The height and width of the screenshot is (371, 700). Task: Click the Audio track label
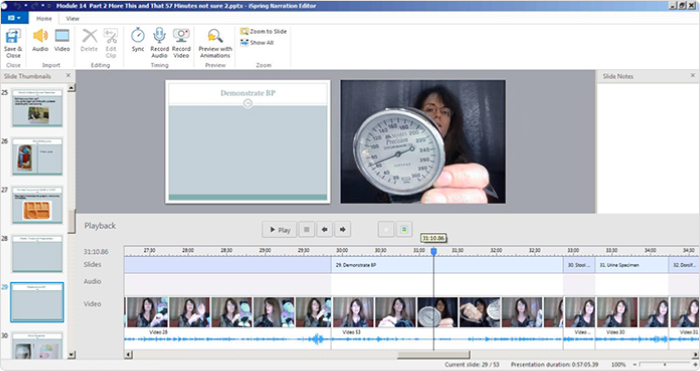(92, 281)
